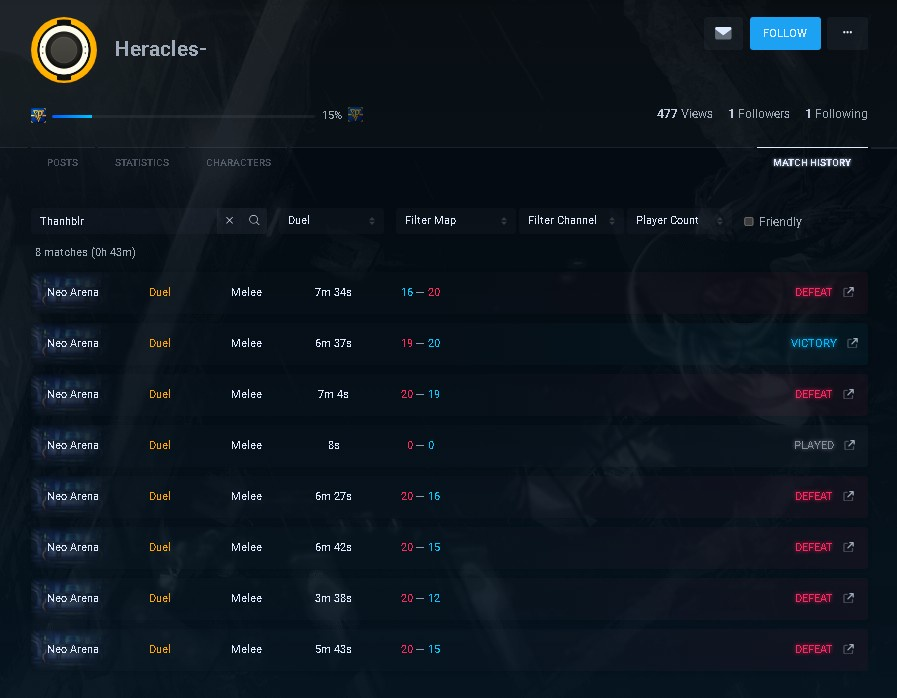Image resolution: width=897 pixels, height=698 pixels.
Task: Open the Filter Map dropdown
Action: coord(455,221)
